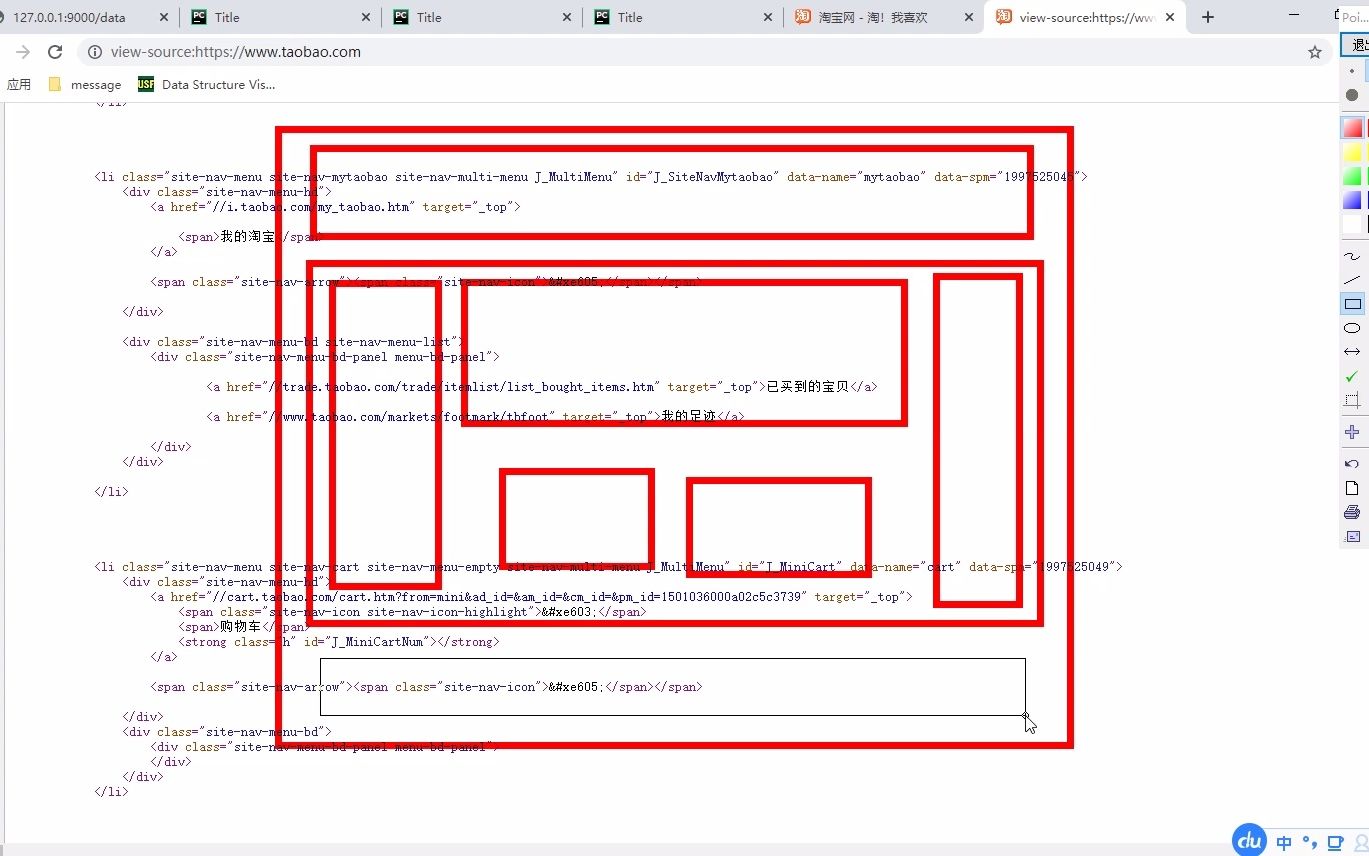Screen dimensions: 1369x856
Task: Switch to the second Title tab
Action: click(480, 17)
